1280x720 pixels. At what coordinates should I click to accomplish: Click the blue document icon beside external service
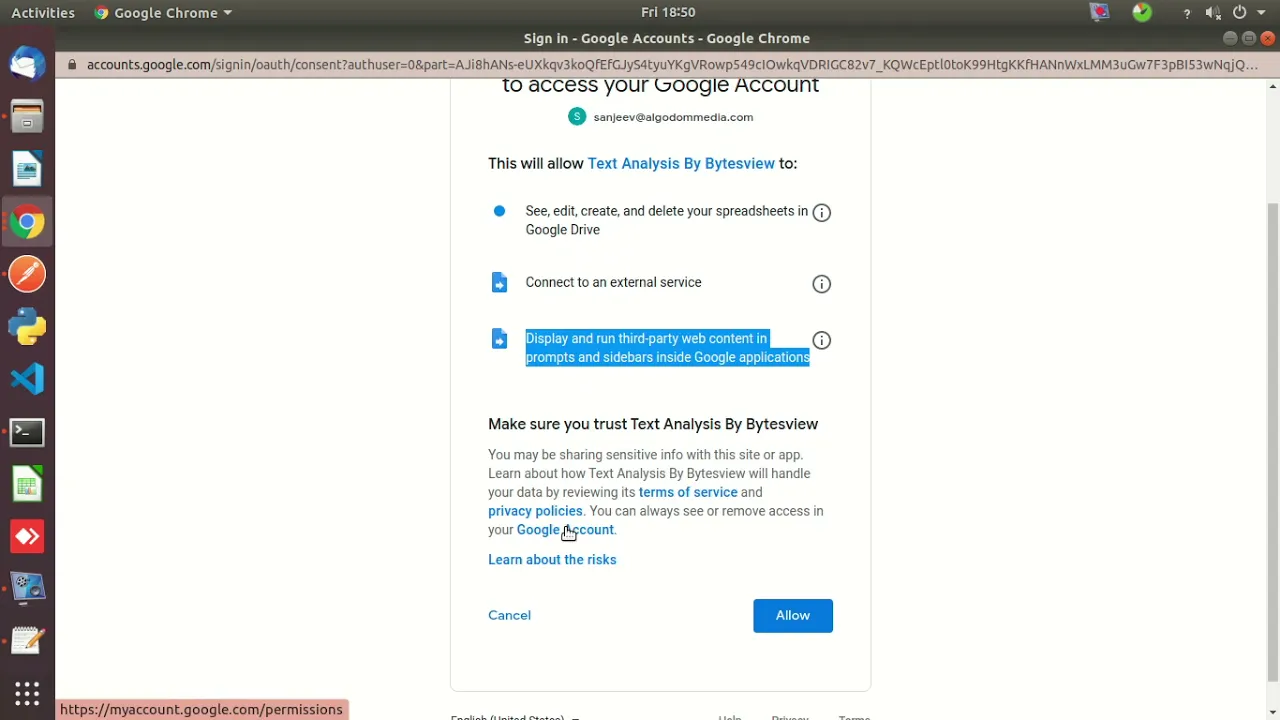click(x=499, y=283)
